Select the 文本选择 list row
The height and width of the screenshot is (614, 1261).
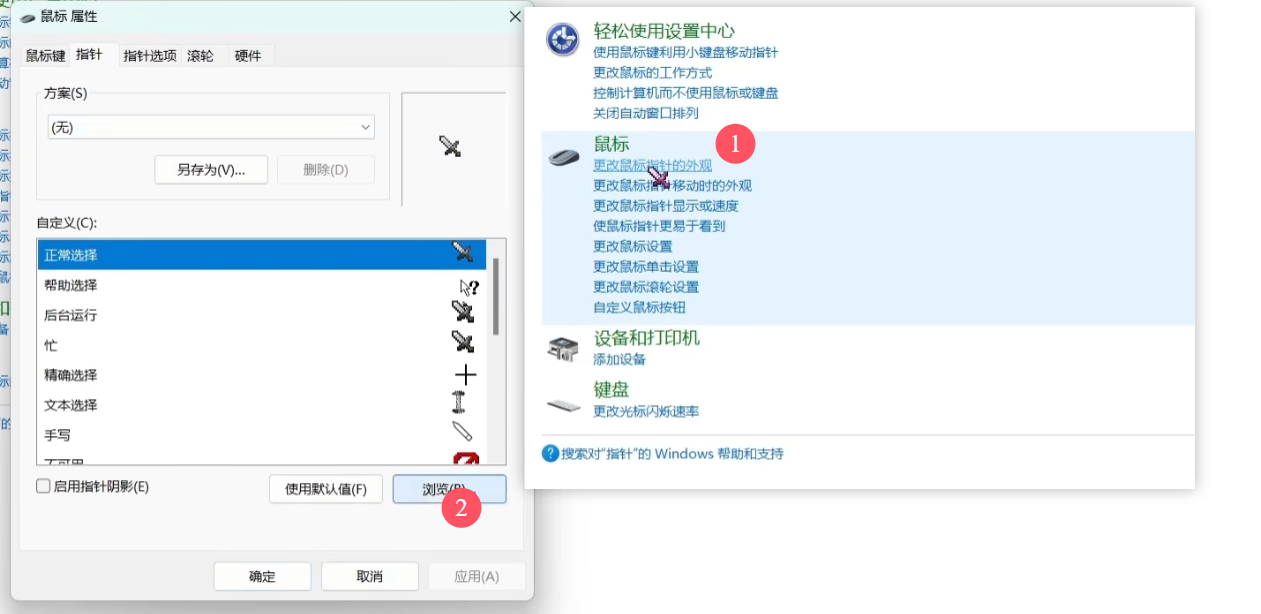(x=262, y=405)
